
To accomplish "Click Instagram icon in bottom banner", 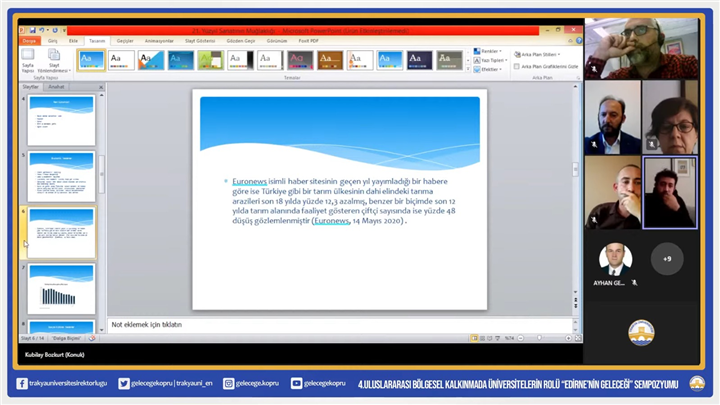I will [228, 383].
